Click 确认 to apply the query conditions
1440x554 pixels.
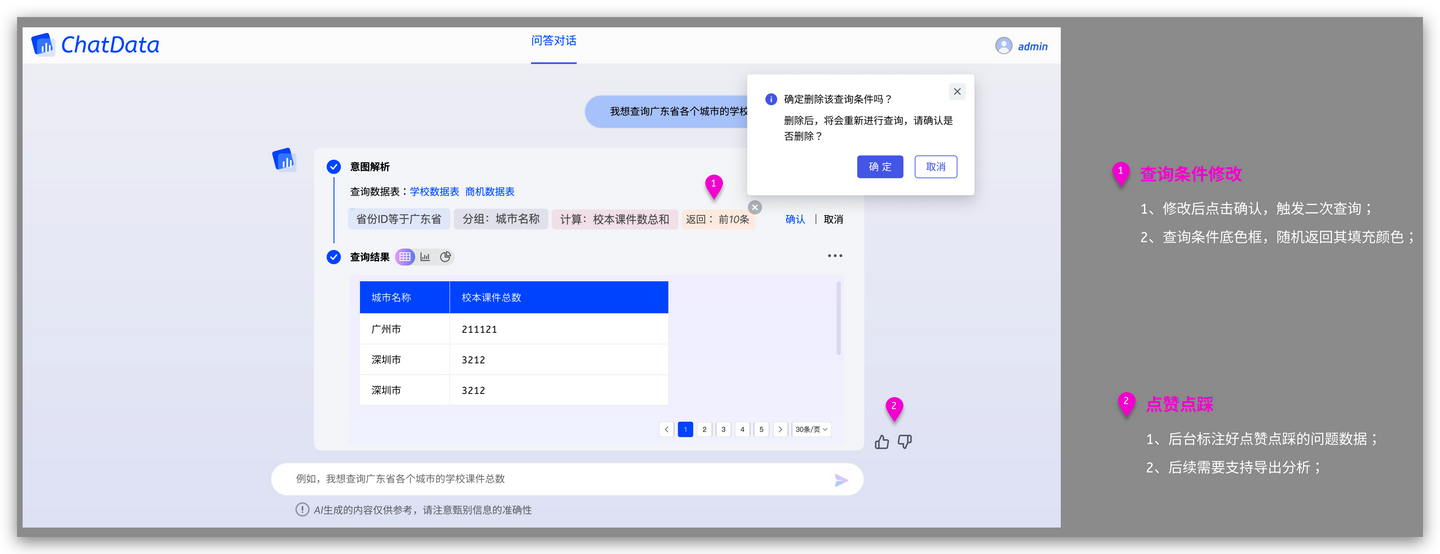pos(795,219)
